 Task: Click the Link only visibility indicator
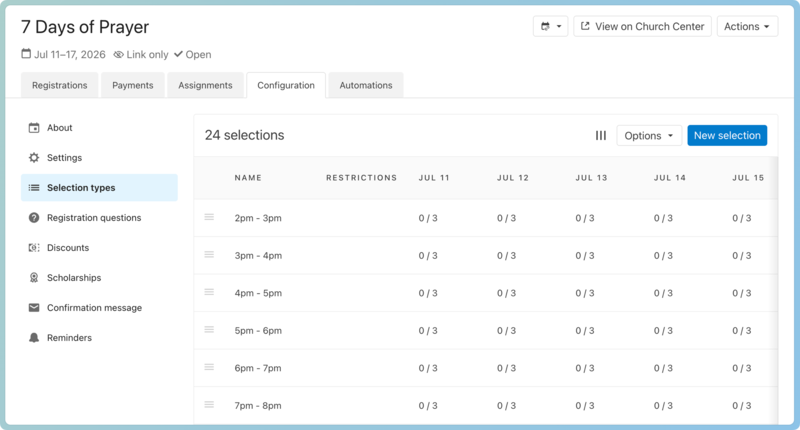(x=141, y=55)
